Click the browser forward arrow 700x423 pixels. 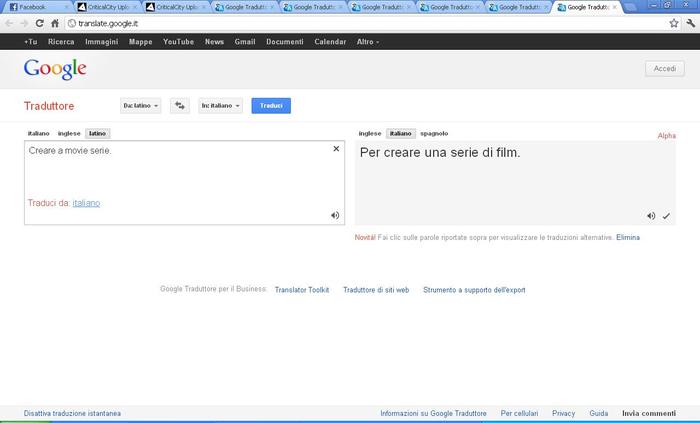(x=24, y=23)
